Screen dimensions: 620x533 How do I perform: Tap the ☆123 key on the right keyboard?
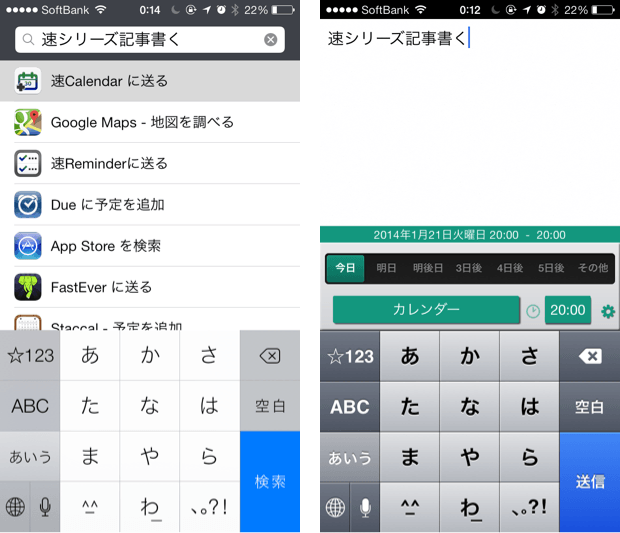[350, 356]
